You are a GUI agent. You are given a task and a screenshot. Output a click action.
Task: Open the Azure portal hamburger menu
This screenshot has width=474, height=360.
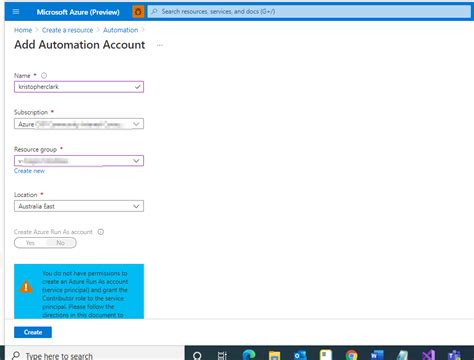click(16, 12)
